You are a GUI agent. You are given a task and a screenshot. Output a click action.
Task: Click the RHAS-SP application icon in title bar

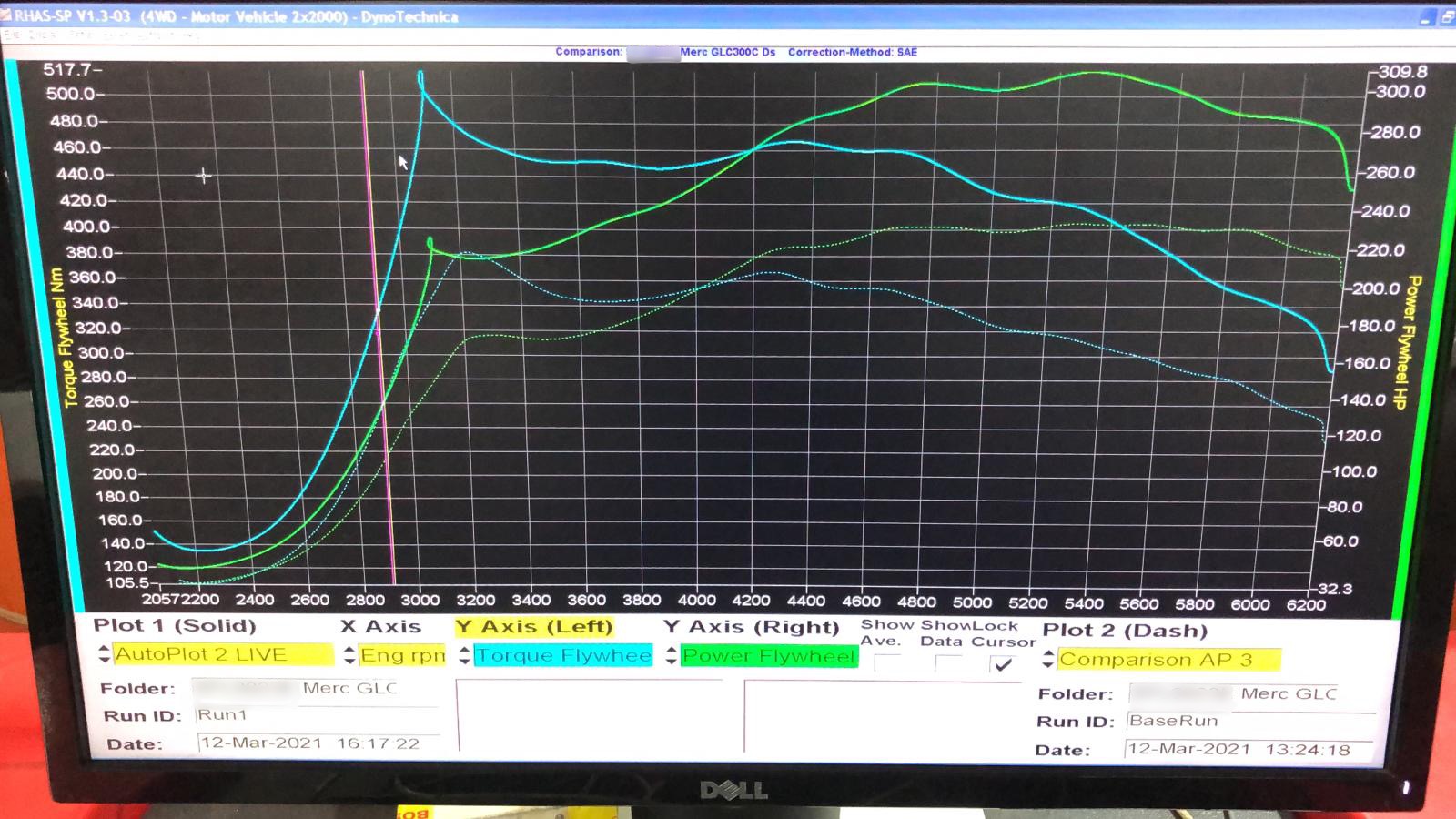pyautogui.click(x=6, y=16)
